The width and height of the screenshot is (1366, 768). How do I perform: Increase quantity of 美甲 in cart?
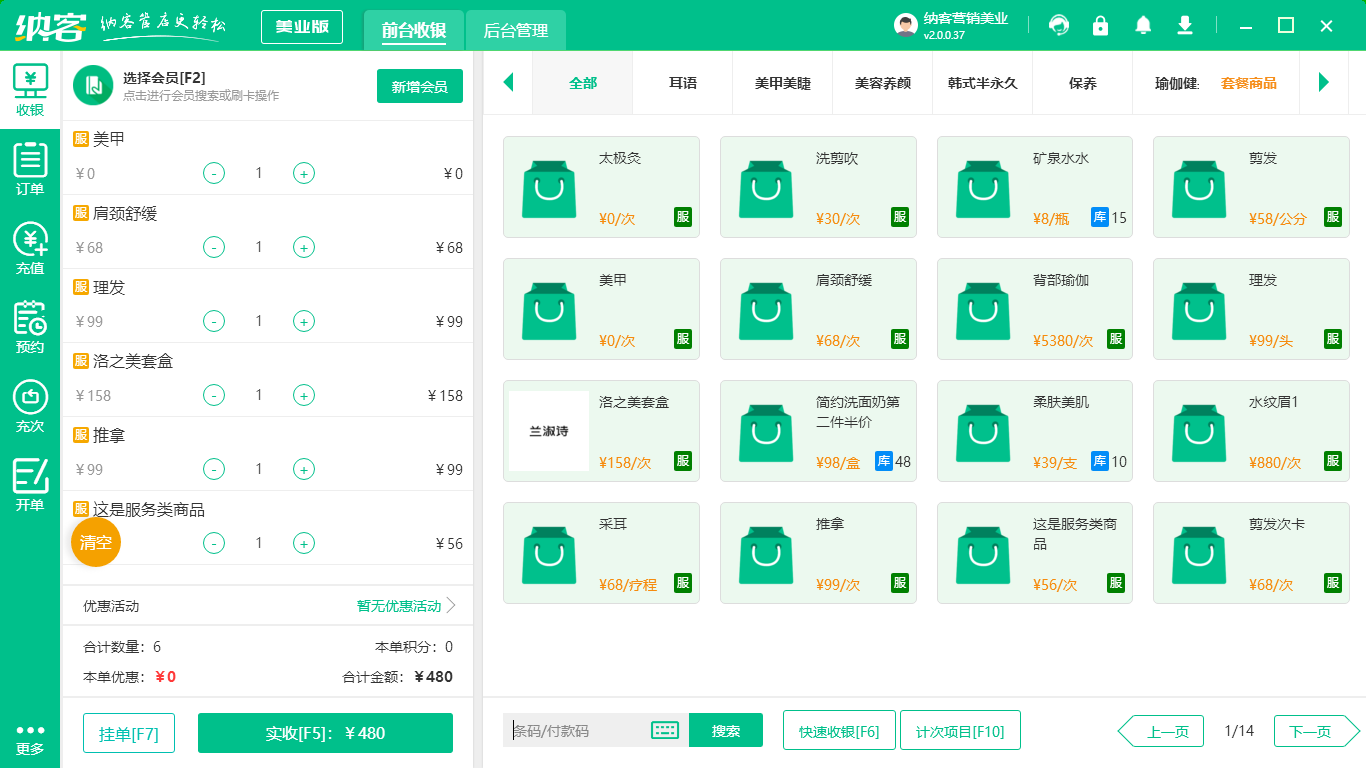(x=304, y=173)
